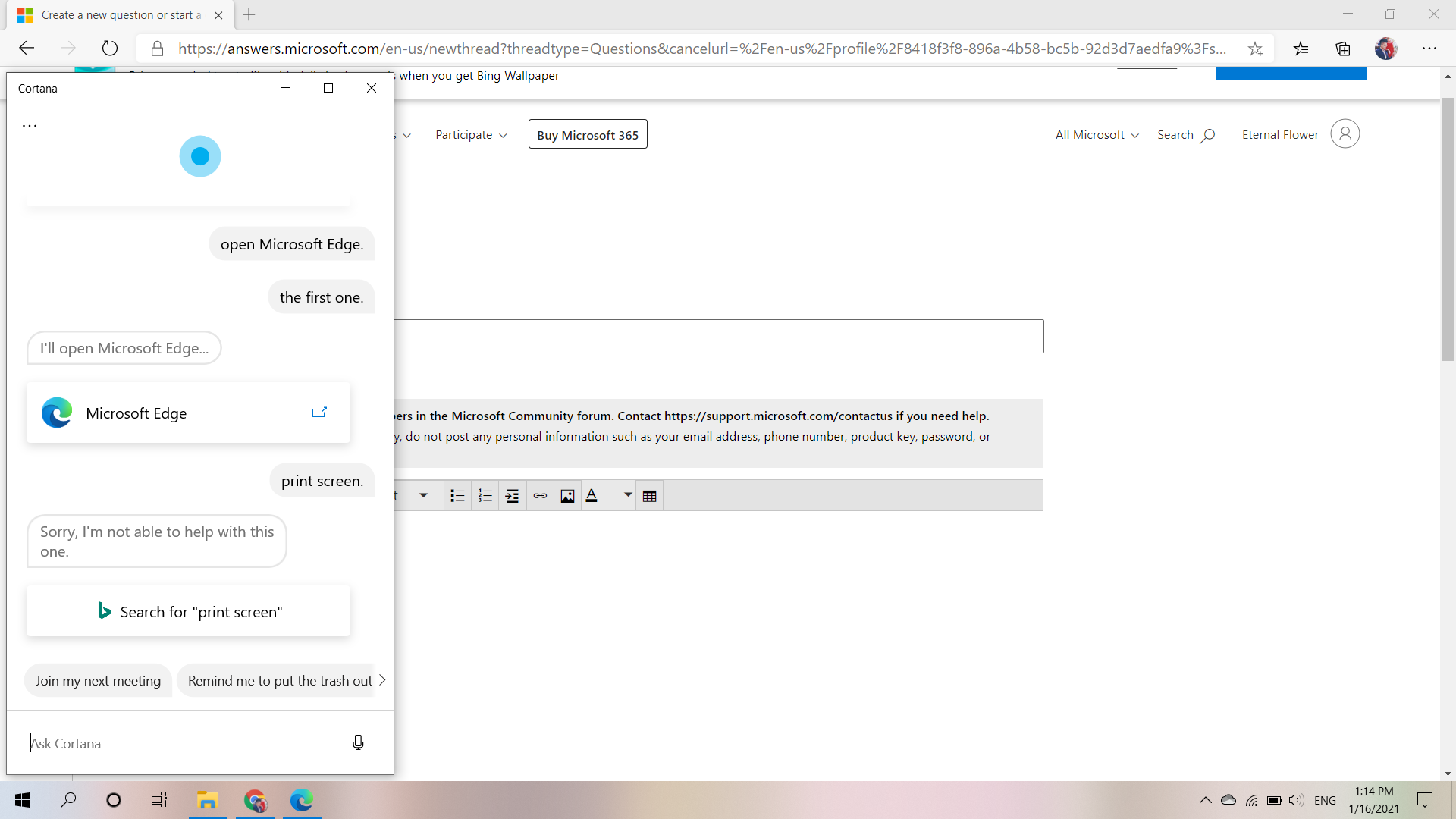
Task: Open the volume control icon
Action: coord(1296,800)
